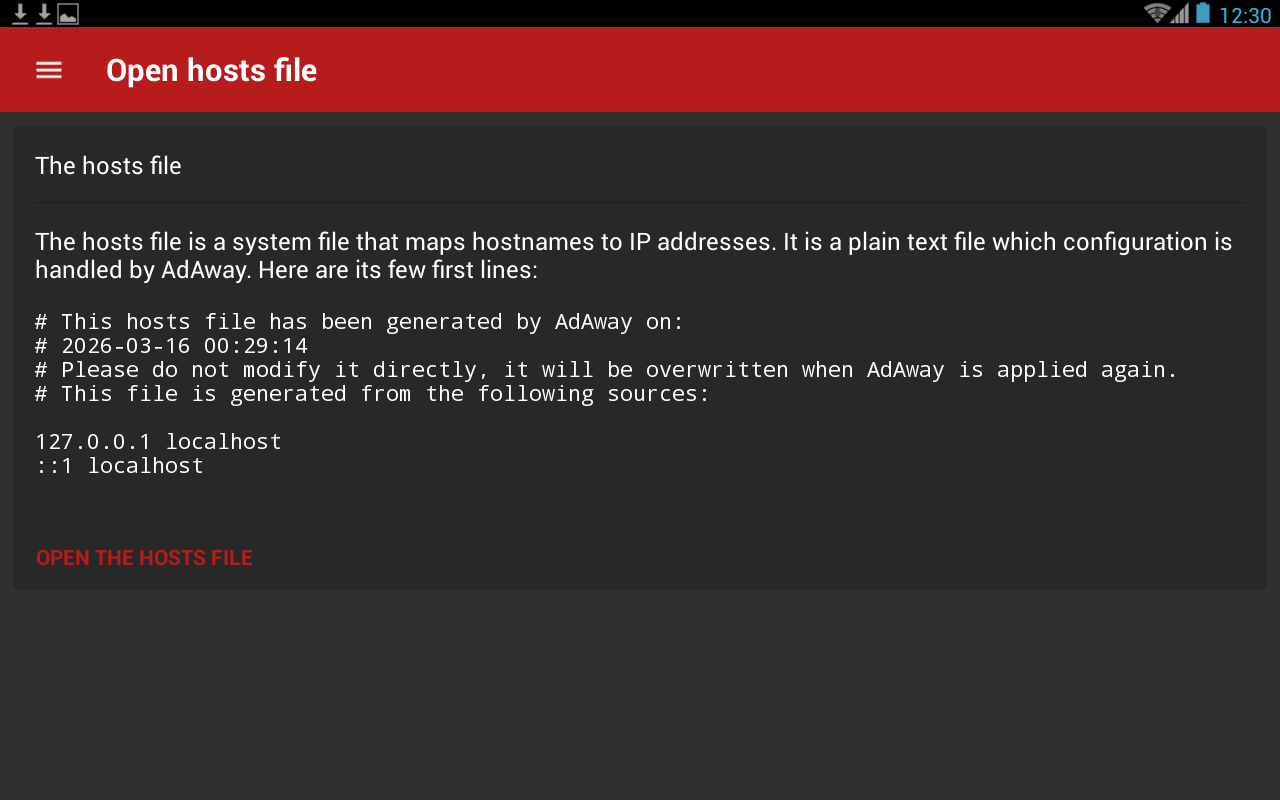The image size is (1280, 800).
Task: Click the "generated by AdAway on" comment line
Action: [x=359, y=322]
